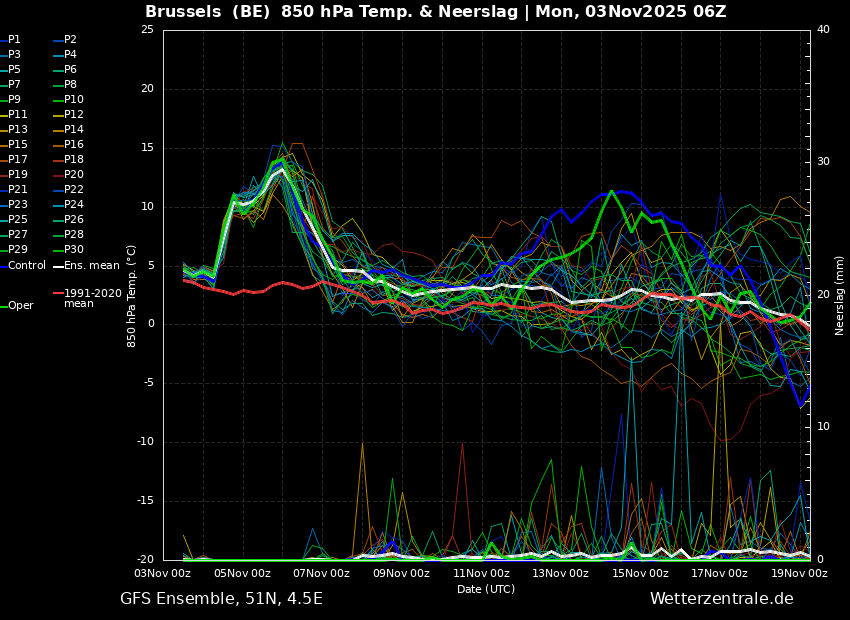Click the P1 legend entry
This screenshot has width=850, height=620.
pos(14,40)
